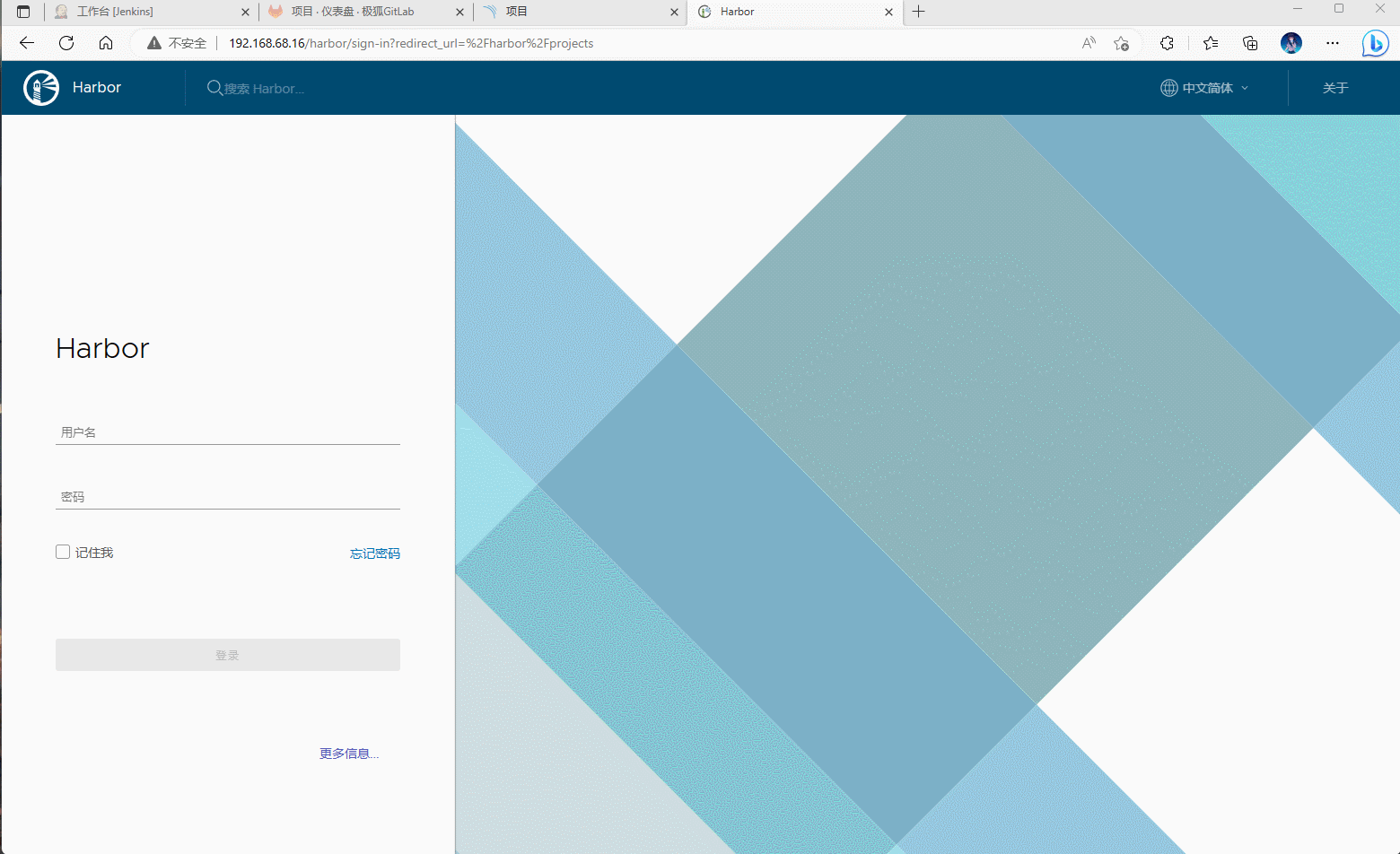1400x854 pixels.
Task: Close the Jenkins tab
Action: click(x=245, y=12)
